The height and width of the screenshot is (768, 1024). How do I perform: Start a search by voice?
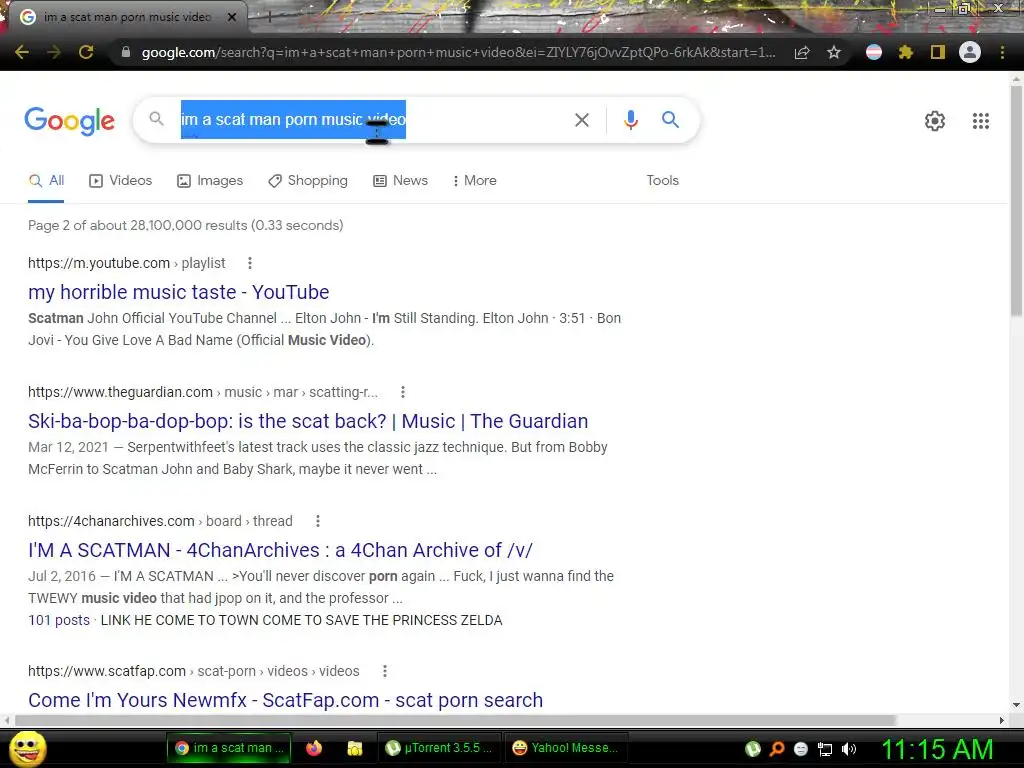click(x=631, y=120)
